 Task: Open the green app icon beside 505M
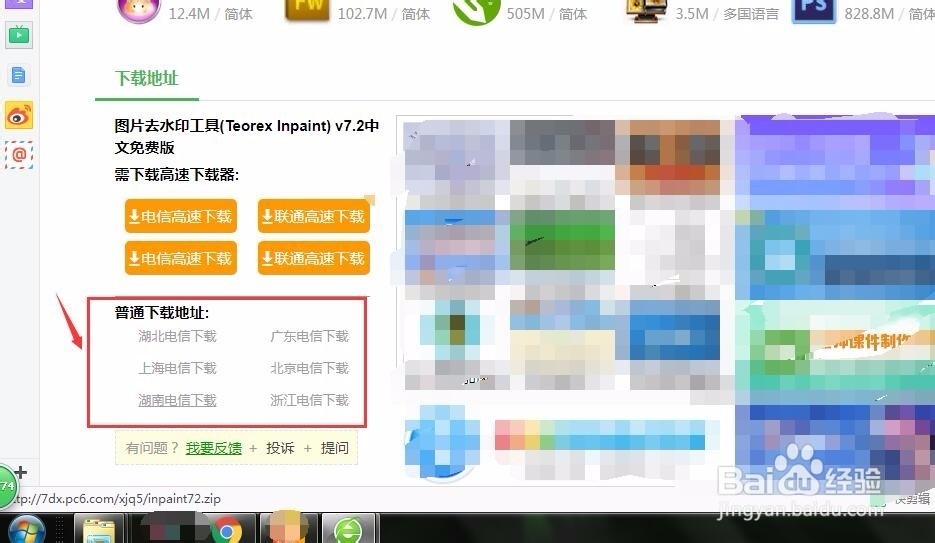476,11
